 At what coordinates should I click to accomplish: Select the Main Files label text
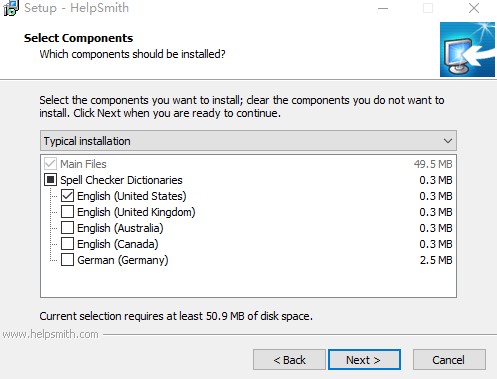coord(83,164)
